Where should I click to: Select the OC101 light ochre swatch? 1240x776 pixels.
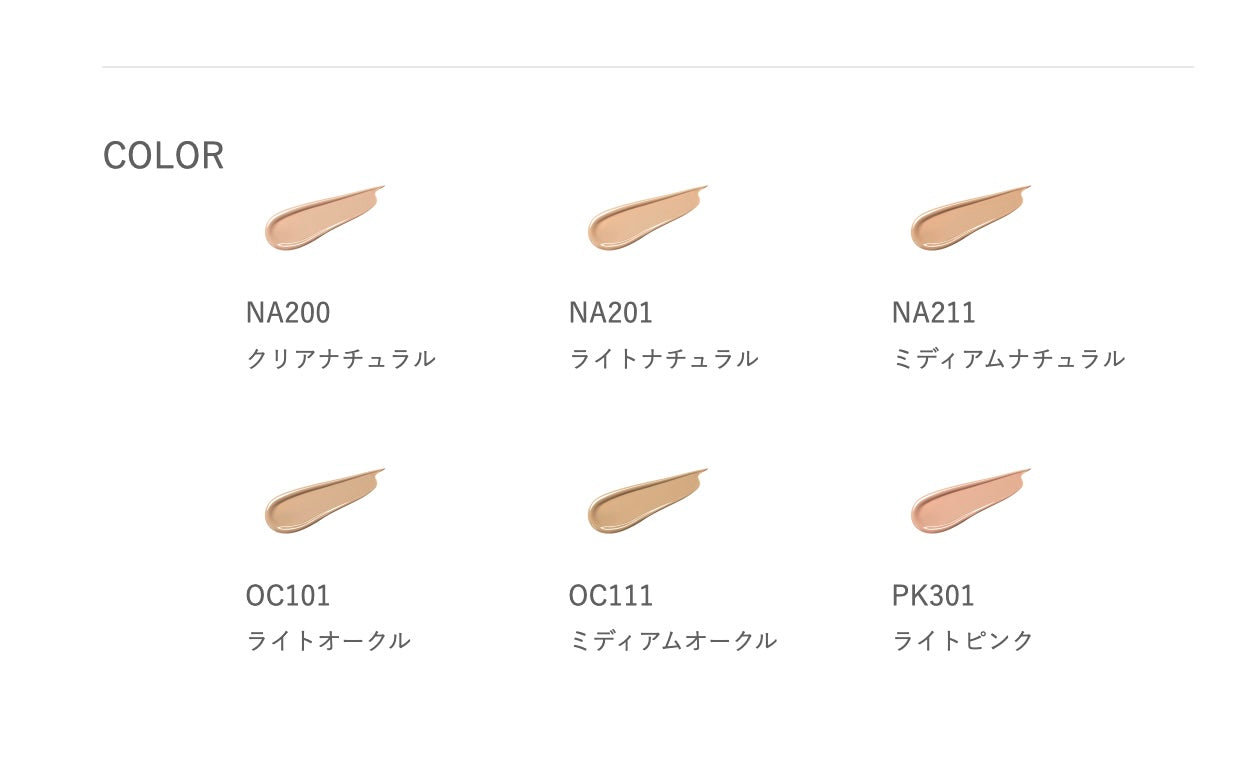coord(323,502)
